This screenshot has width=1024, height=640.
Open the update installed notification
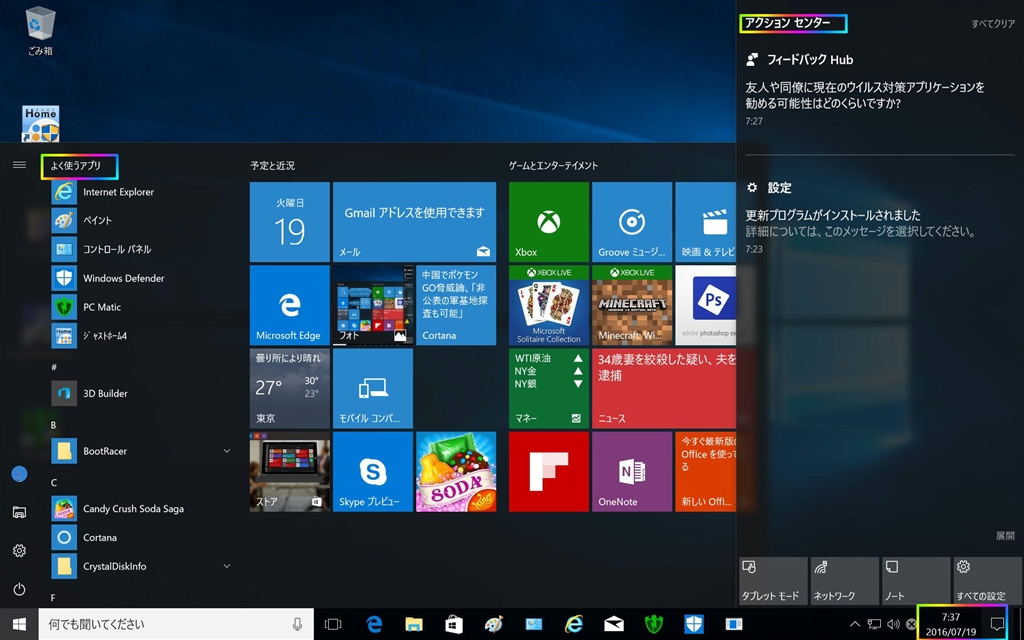[x=860, y=222]
